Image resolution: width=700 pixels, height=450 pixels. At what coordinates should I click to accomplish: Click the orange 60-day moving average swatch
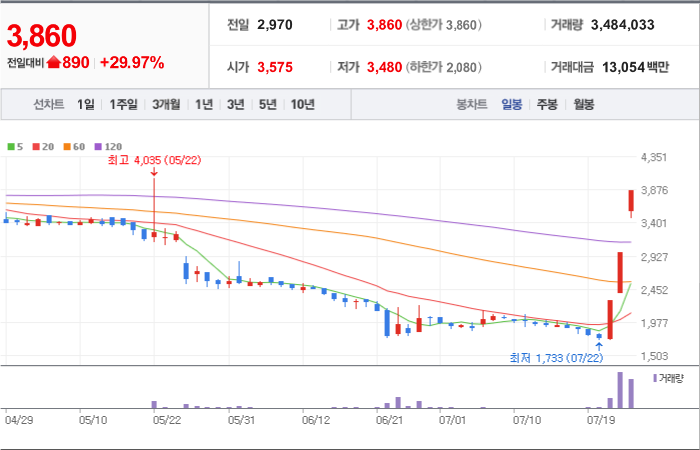66,147
